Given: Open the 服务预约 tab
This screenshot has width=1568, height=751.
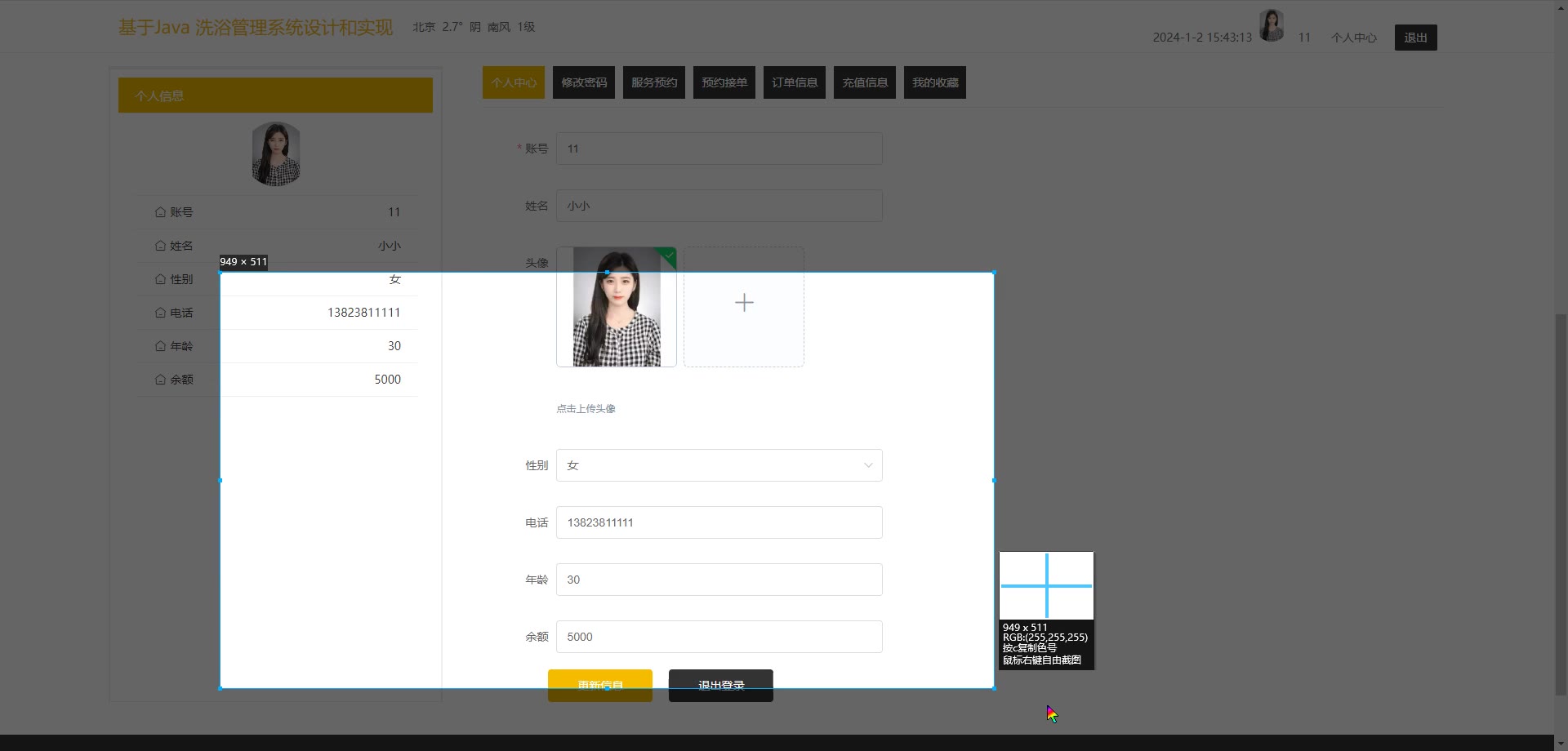Looking at the screenshot, I should point(653,82).
